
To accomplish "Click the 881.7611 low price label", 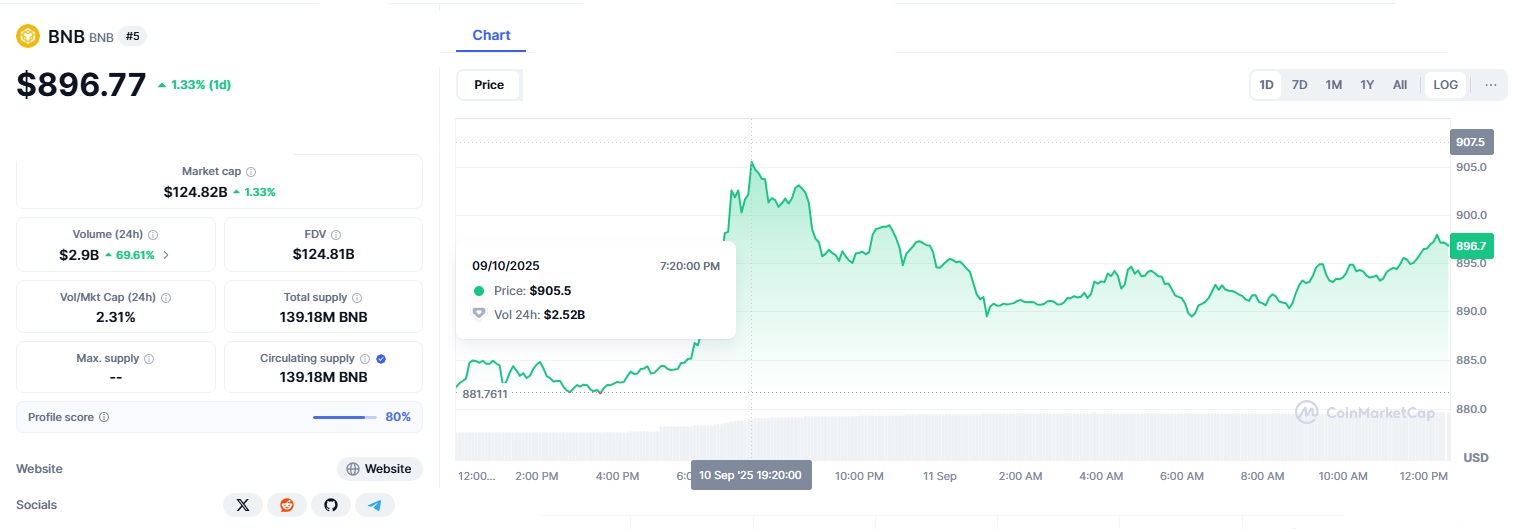I will [485, 394].
